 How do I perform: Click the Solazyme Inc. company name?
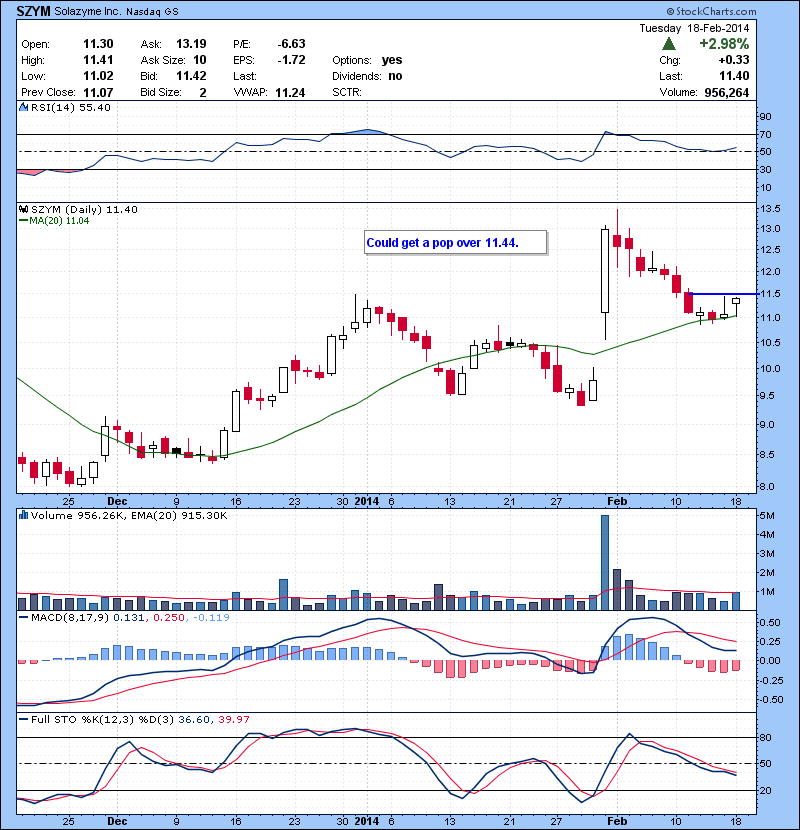point(87,11)
